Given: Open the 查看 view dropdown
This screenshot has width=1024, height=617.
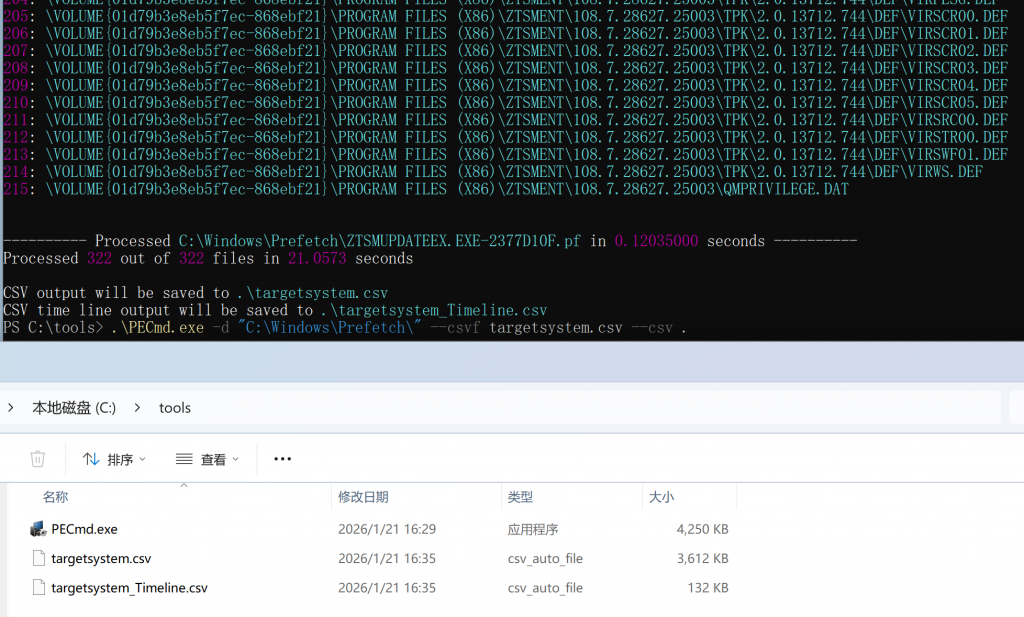Looking at the screenshot, I should coord(207,459).
